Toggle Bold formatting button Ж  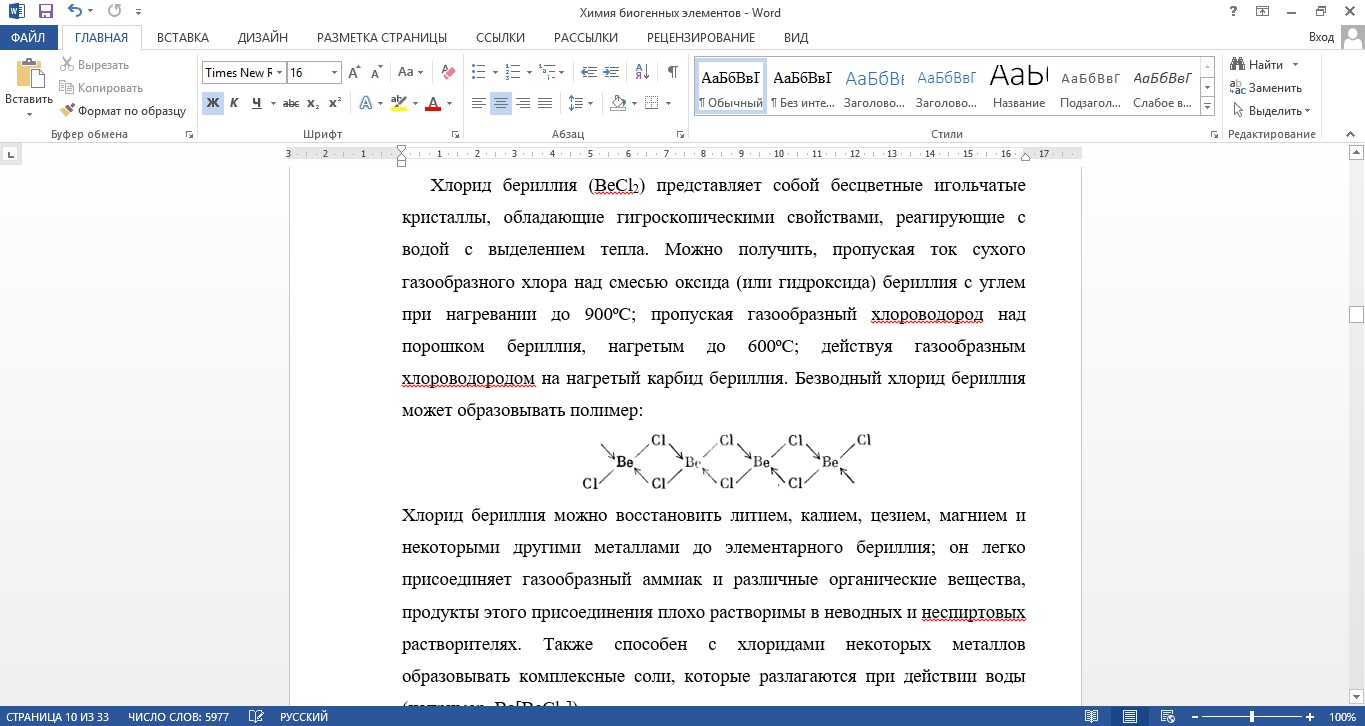click(x=212, y=103)
